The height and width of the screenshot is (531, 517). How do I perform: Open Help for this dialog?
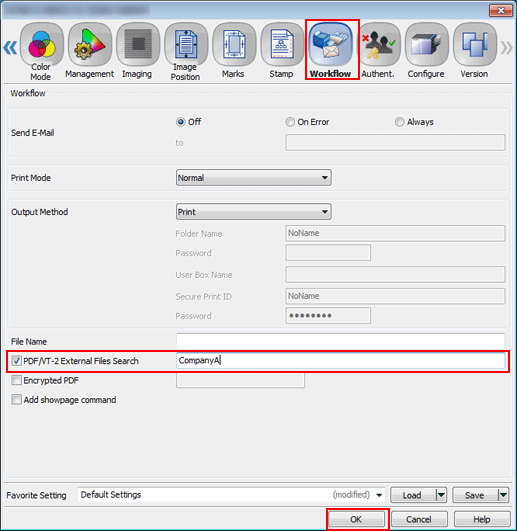[x=482, y=519]
